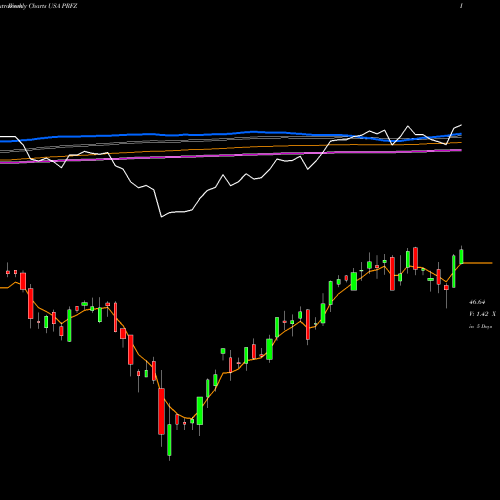The height and width of the screenshot is (500, 500).
Task: Click the 'Charts USA PRFZ' title text
Action: [x=53, y=6]
